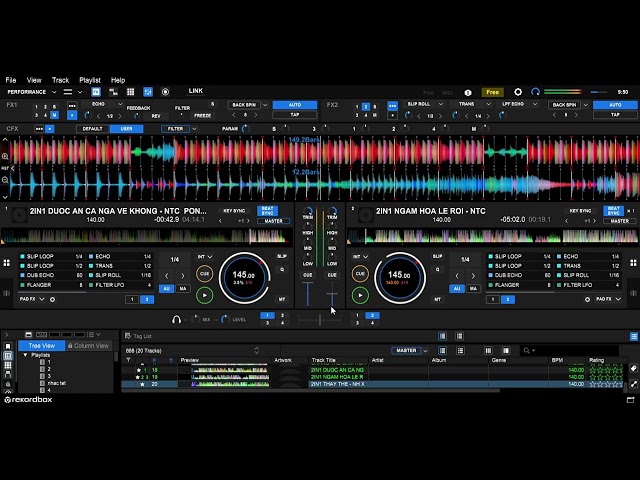The height and width of the screenshot is (480, 640).
Task: Click the search magnifier icon in browser
Action: click(x=527, y=351)
